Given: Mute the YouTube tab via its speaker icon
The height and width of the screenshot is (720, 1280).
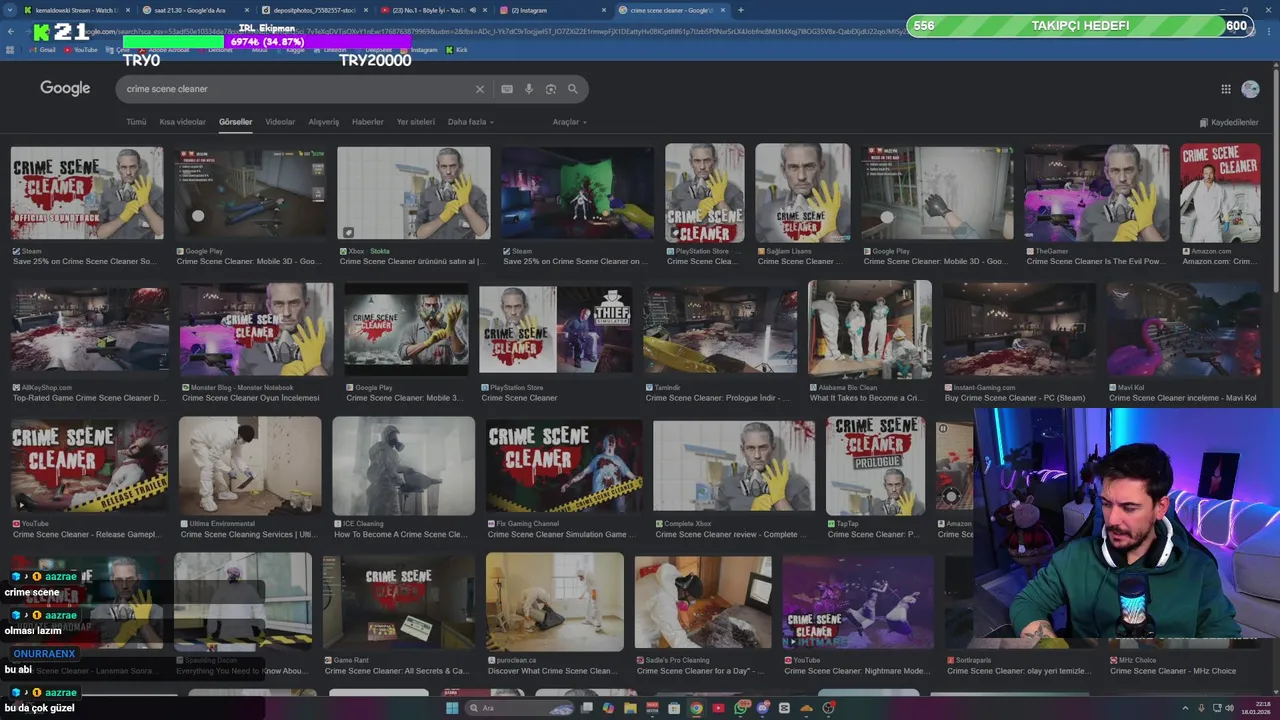Looking at the screenshot, I should click(473, 10).
